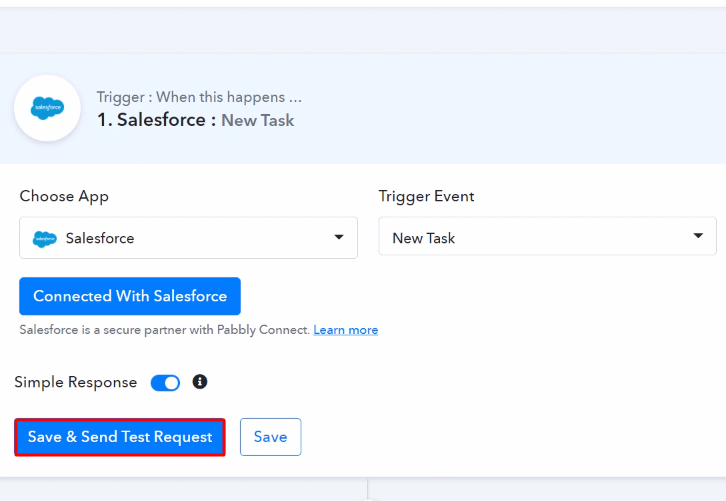Open the Learn more link
Screen dimensions: 726x501
346,330
